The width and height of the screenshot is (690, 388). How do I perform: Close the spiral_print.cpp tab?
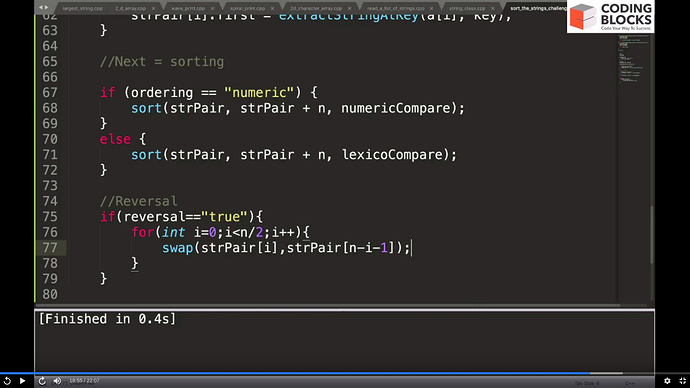click(272, 8)
